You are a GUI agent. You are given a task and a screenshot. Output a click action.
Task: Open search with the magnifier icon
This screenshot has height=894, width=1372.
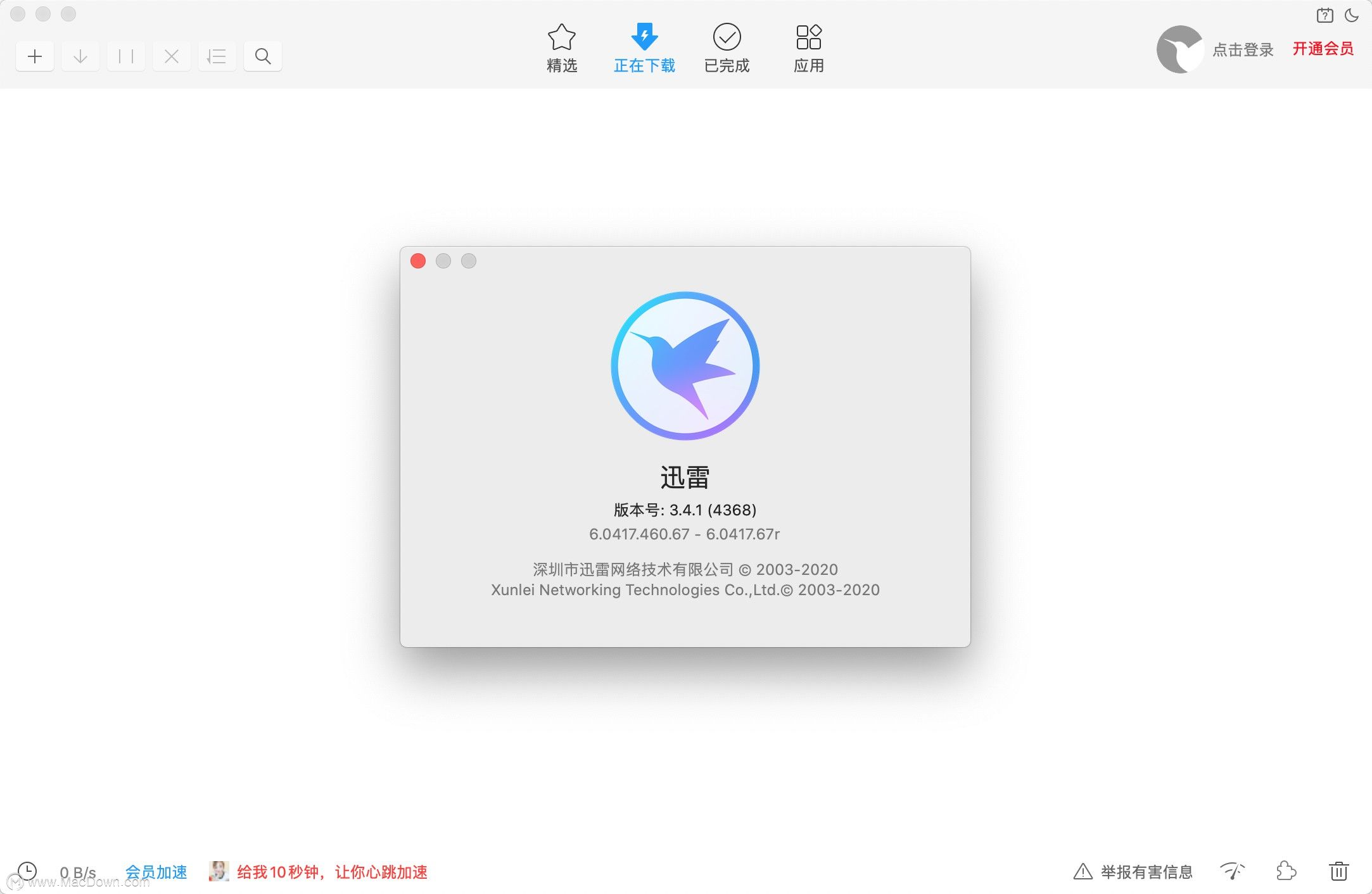[x=263, y=56]
